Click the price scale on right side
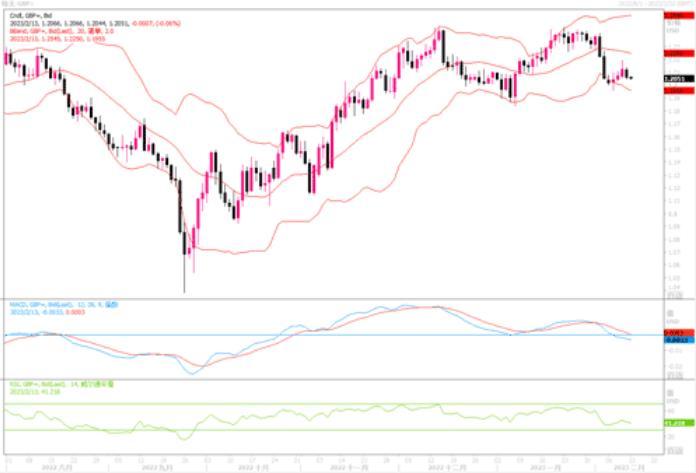The width and height of the screenshot is (696, 473). pyautogui.click(x=674, y=180)
